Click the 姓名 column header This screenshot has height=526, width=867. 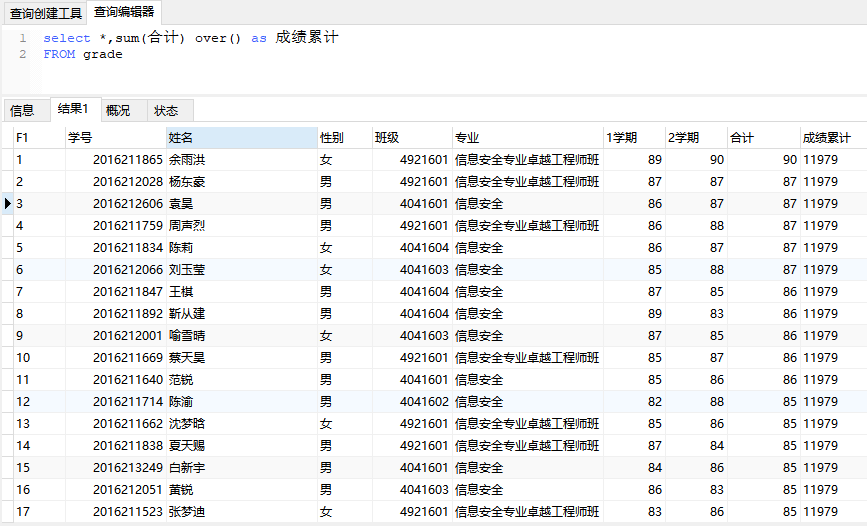coord(242,138)
